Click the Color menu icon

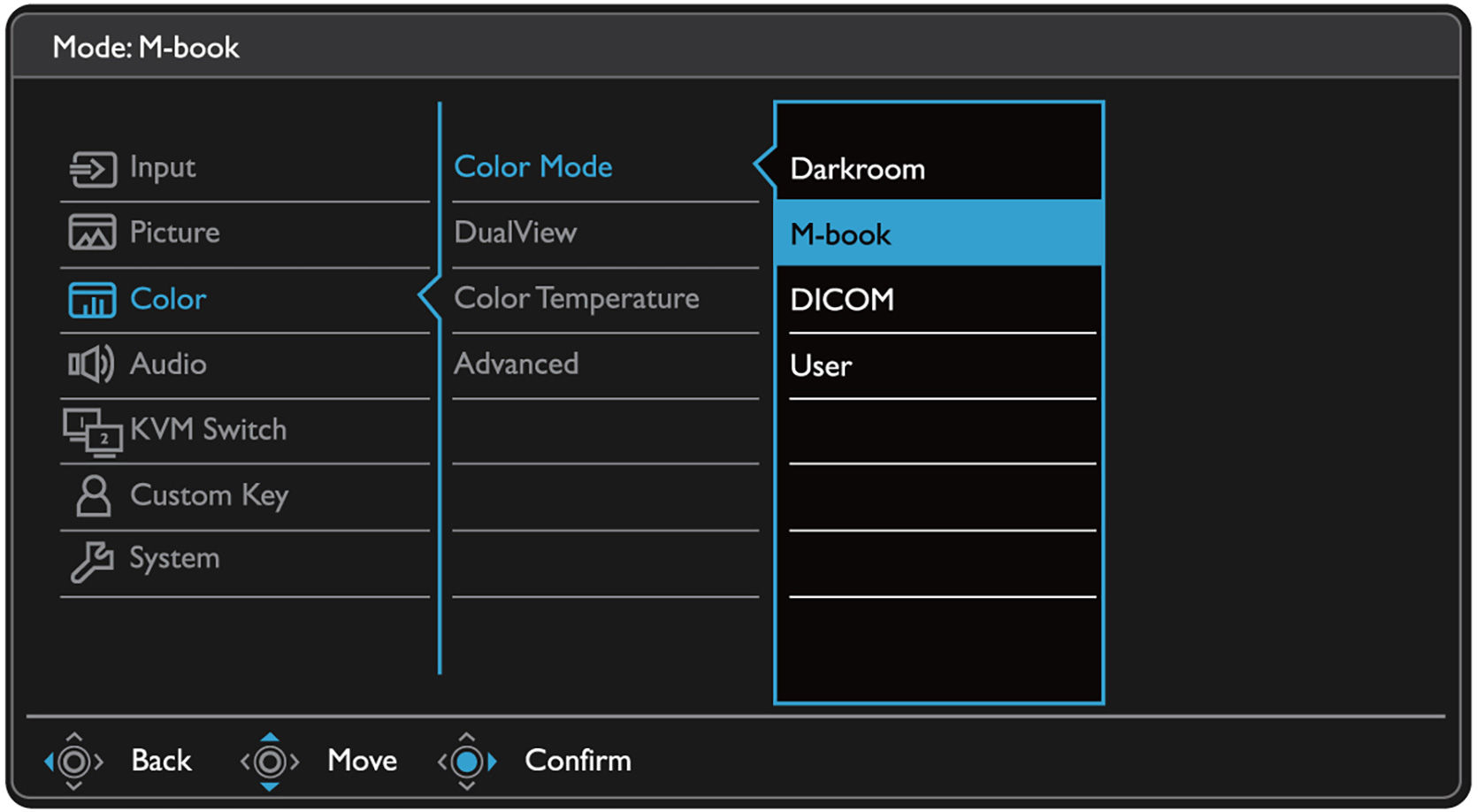(x=92, y=300)
